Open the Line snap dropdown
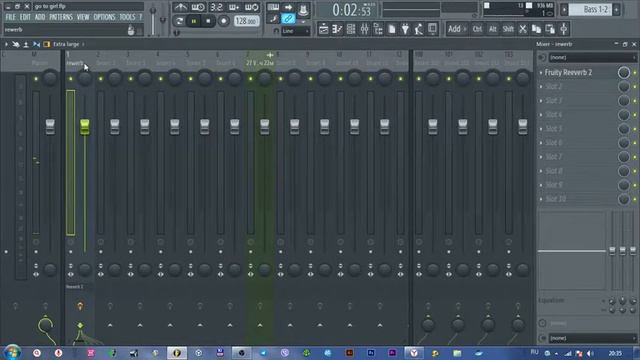The image size is (640, 360). tap(296, 31)
